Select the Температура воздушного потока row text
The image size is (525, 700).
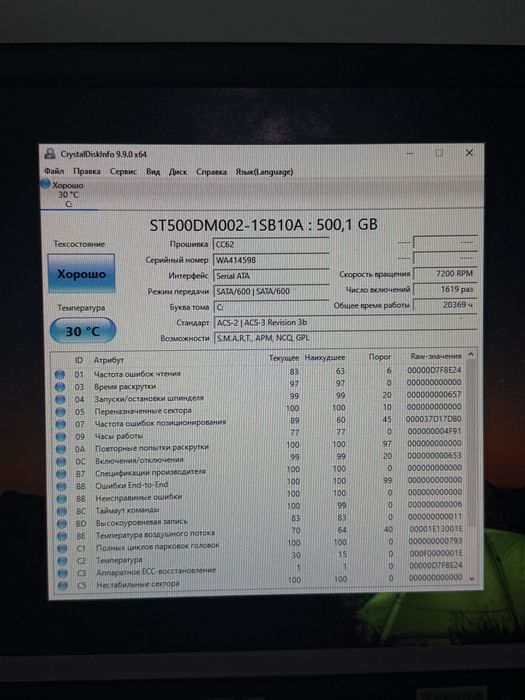155,534
